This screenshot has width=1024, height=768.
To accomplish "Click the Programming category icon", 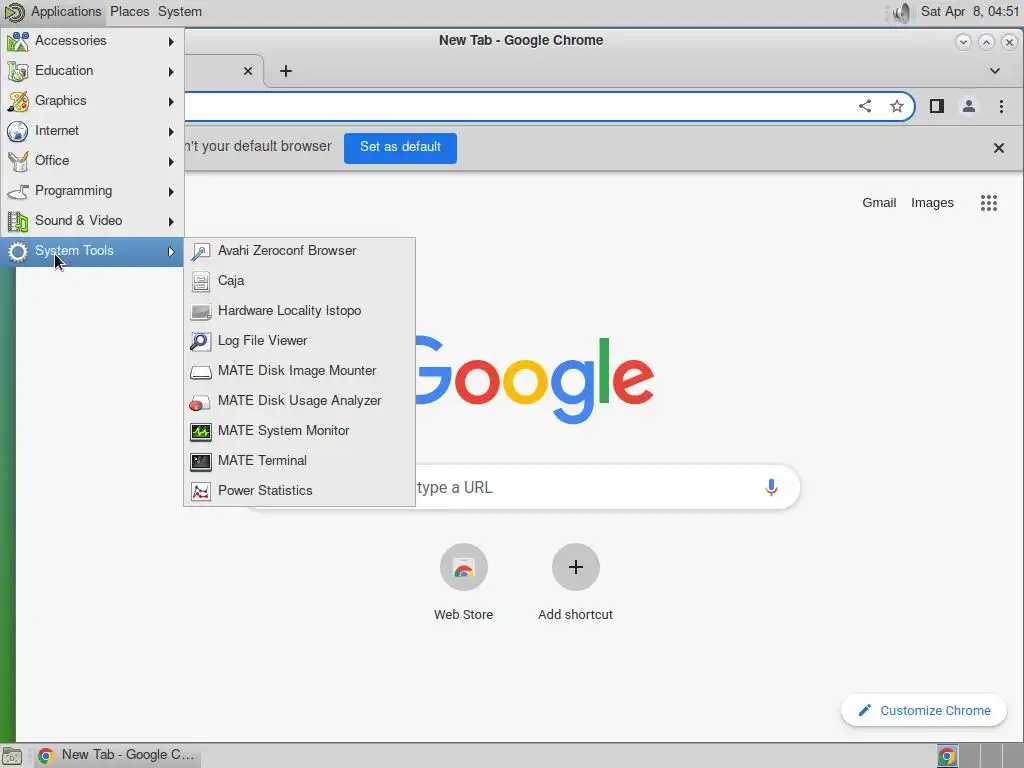I will coord(18,191).
